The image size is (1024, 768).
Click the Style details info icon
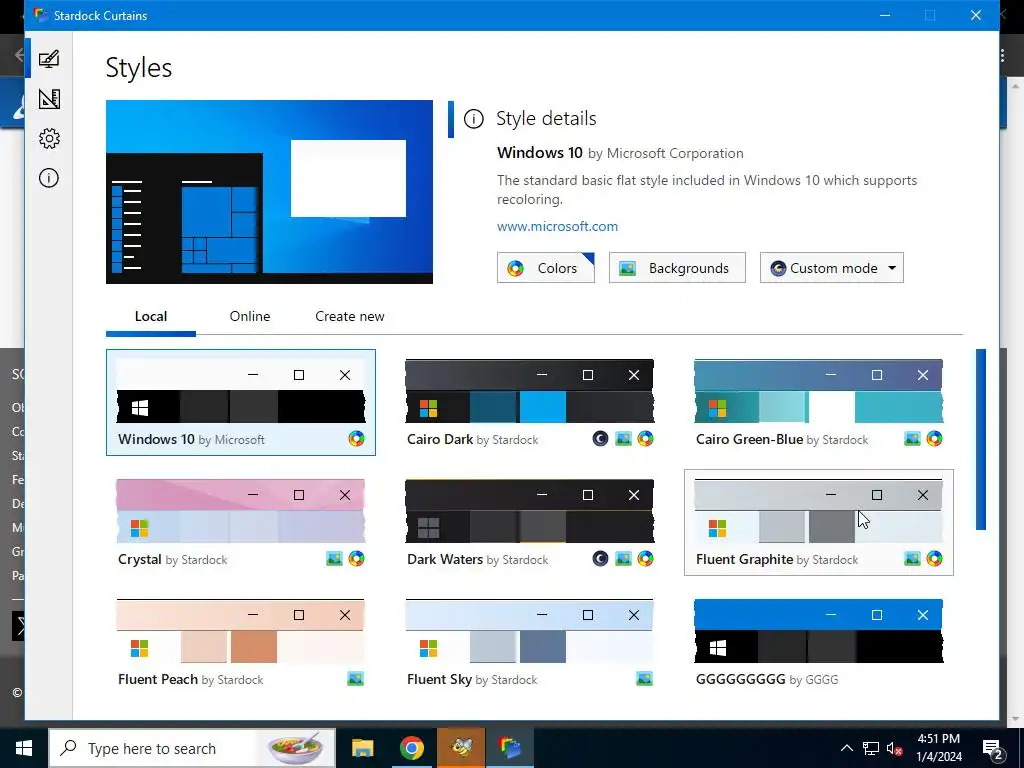(473, 119)
